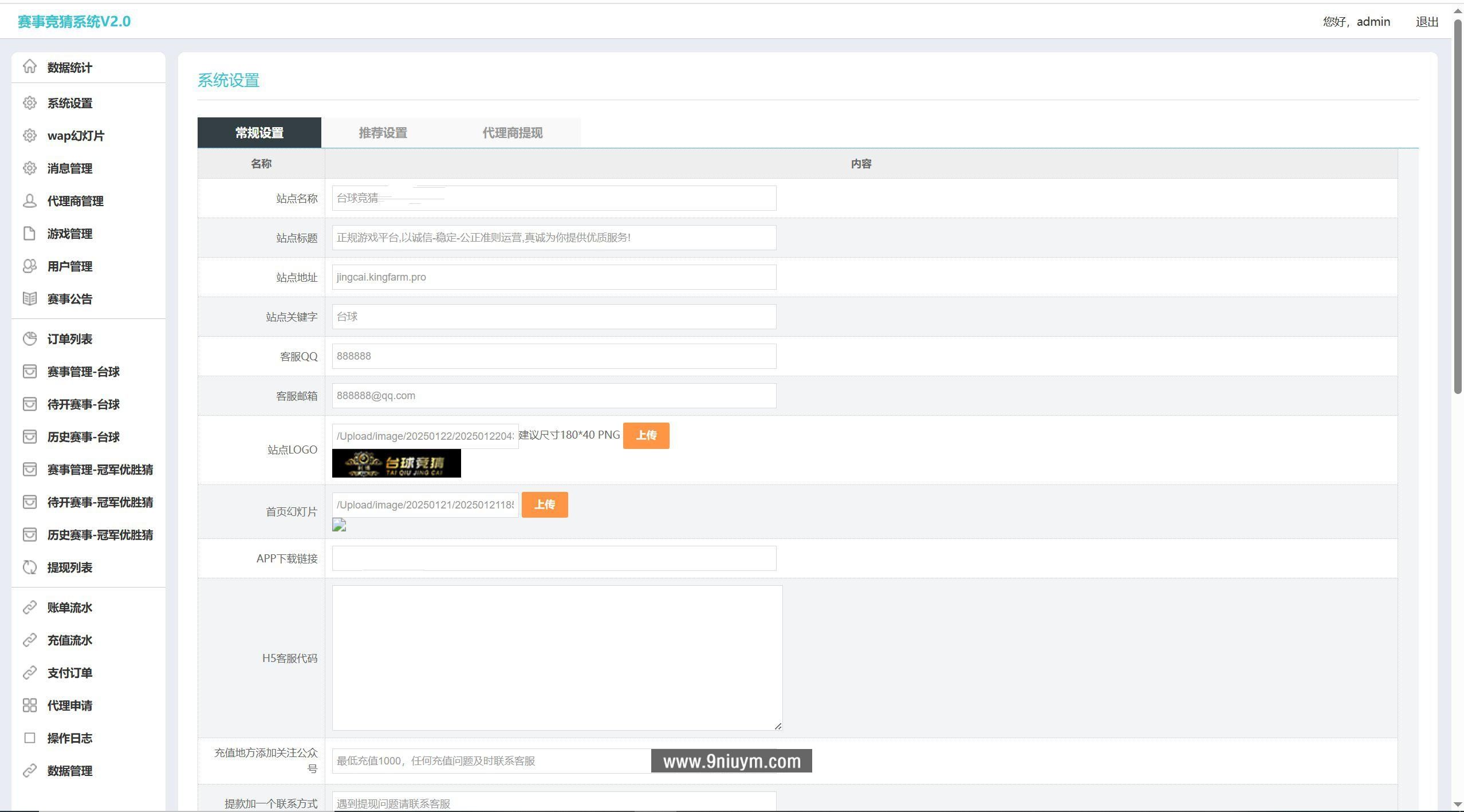Click the gear icon beside wap幻灯片

pos(30,136)
